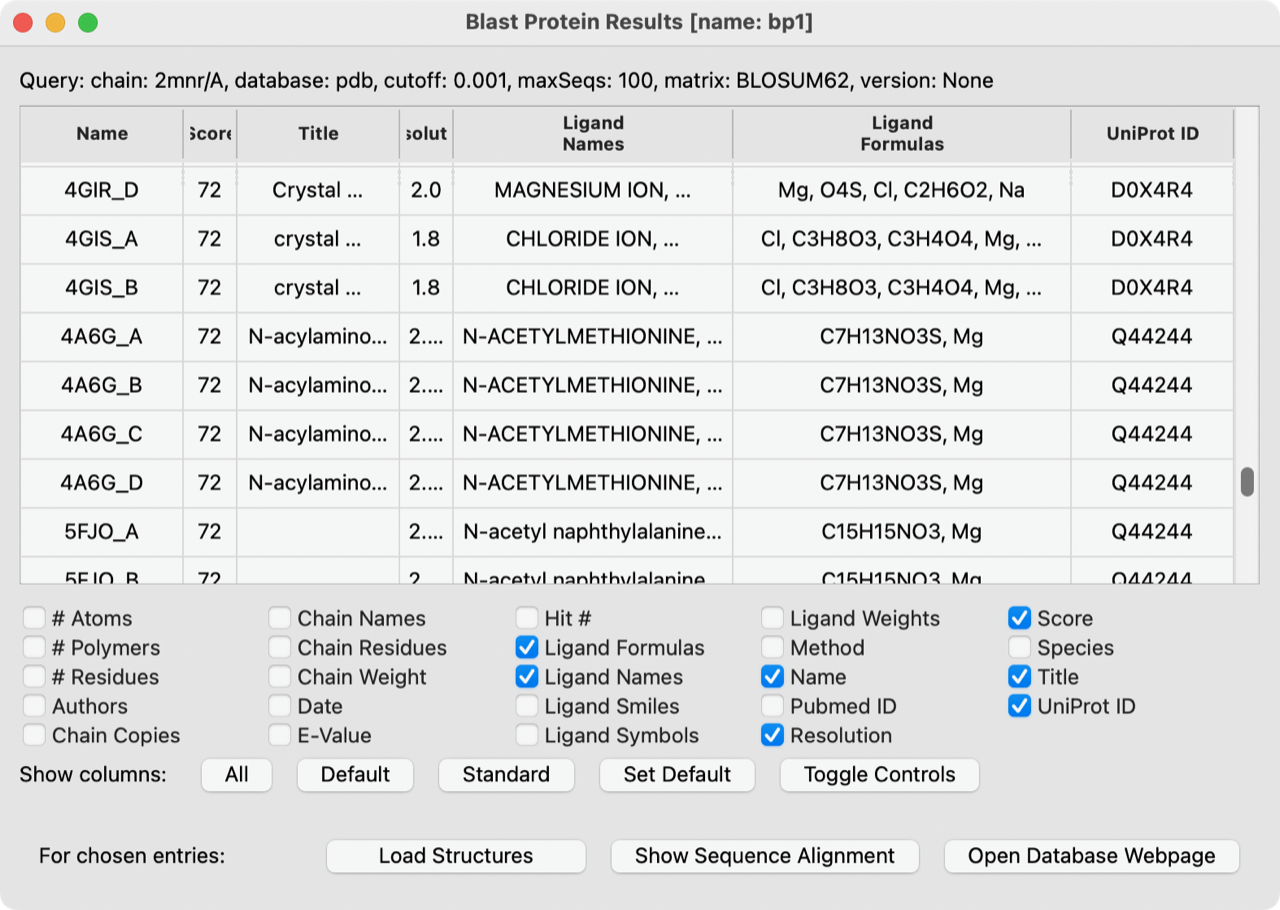Enable the Method column checkbox
The height and width of the screenshot is (910, 1280).
(x=772, y=648)
